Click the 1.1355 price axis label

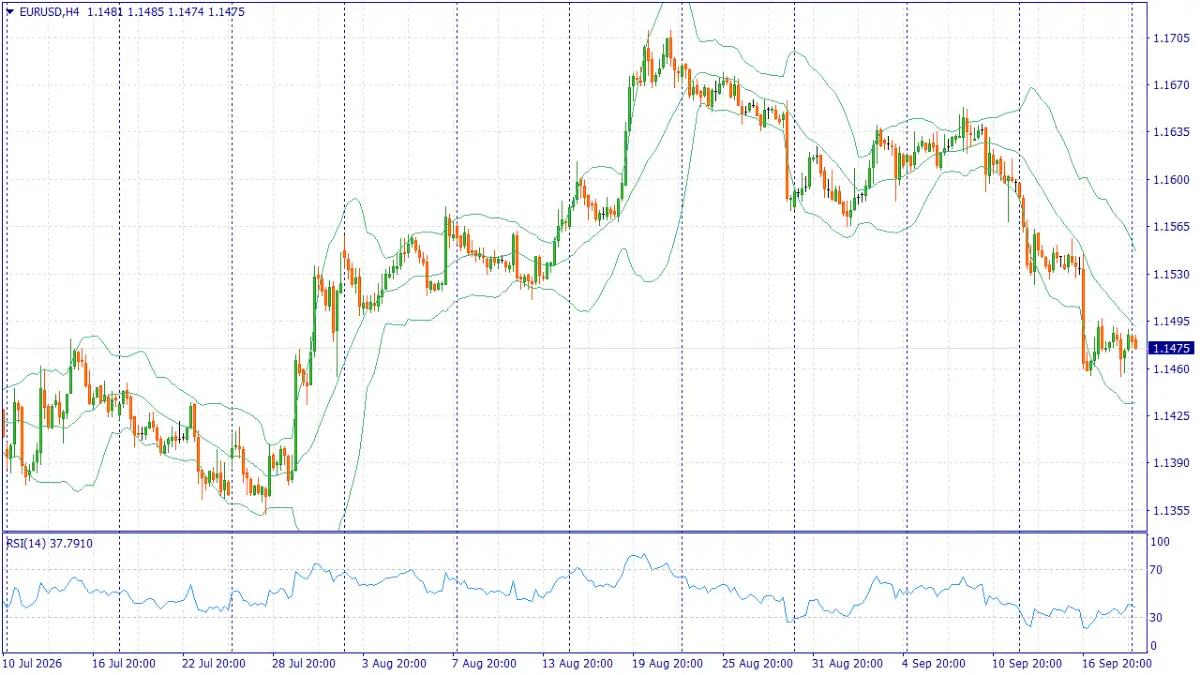pos(1169,510)
